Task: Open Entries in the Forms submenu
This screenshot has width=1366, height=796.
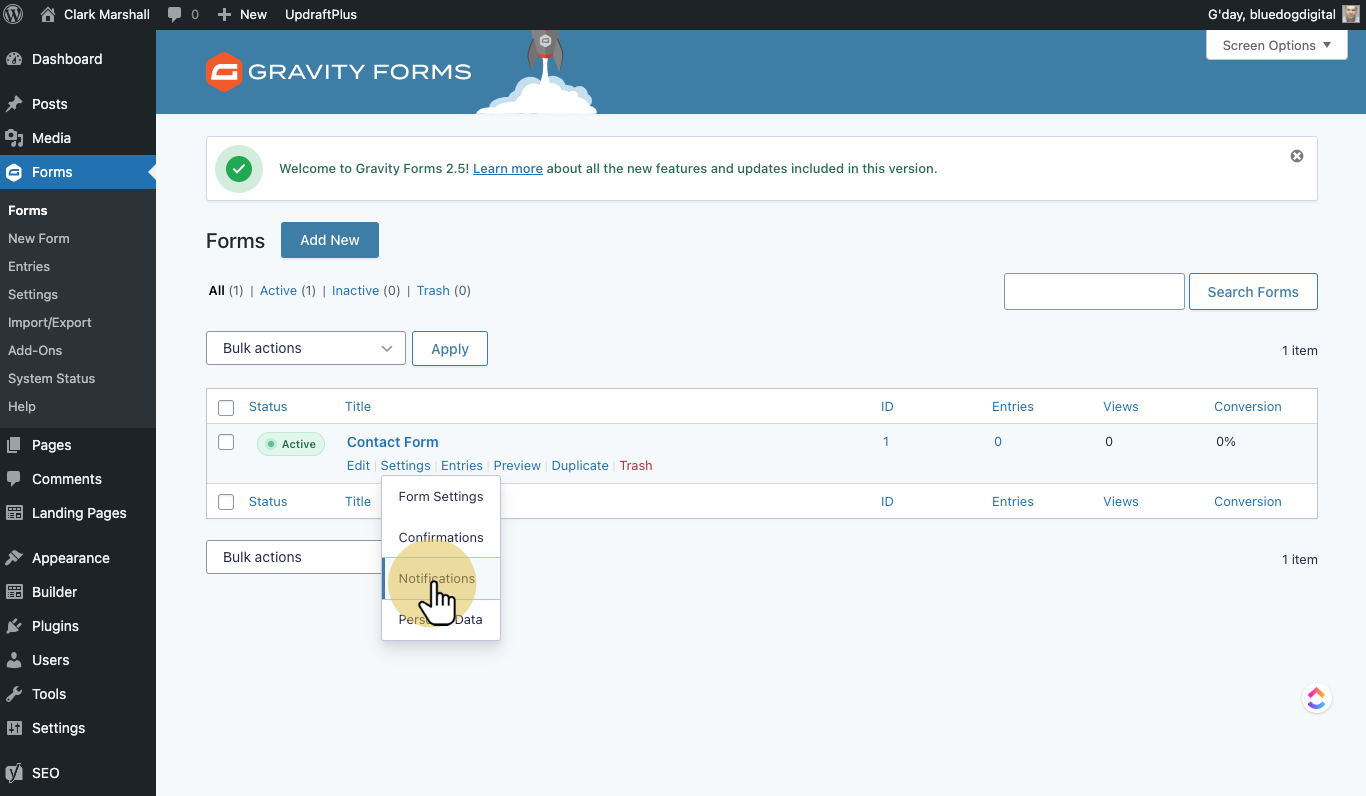Action: [29, 266]
